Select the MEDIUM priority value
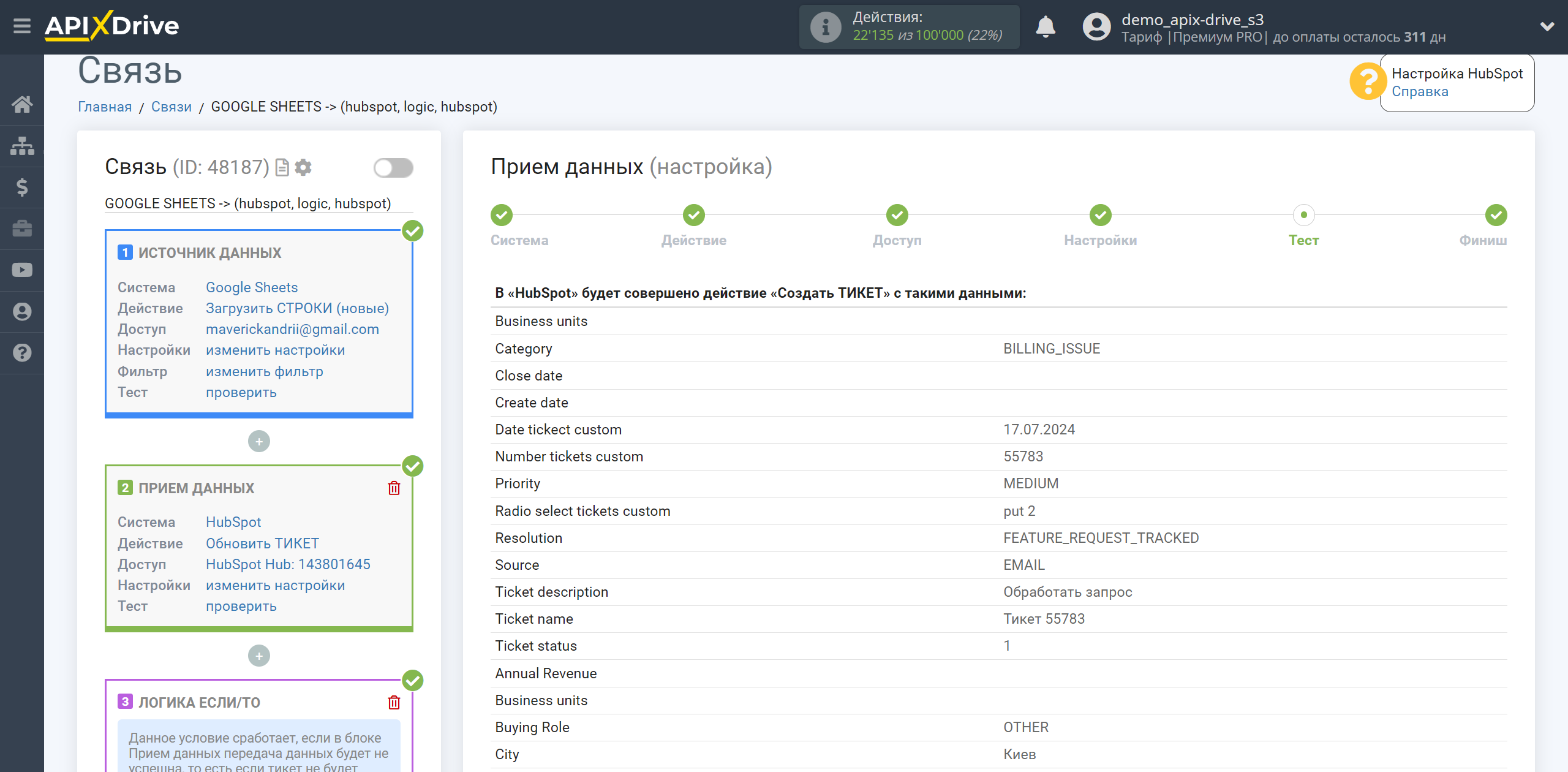Viewport: 1568px width, 772px height. click(1031, 483)
